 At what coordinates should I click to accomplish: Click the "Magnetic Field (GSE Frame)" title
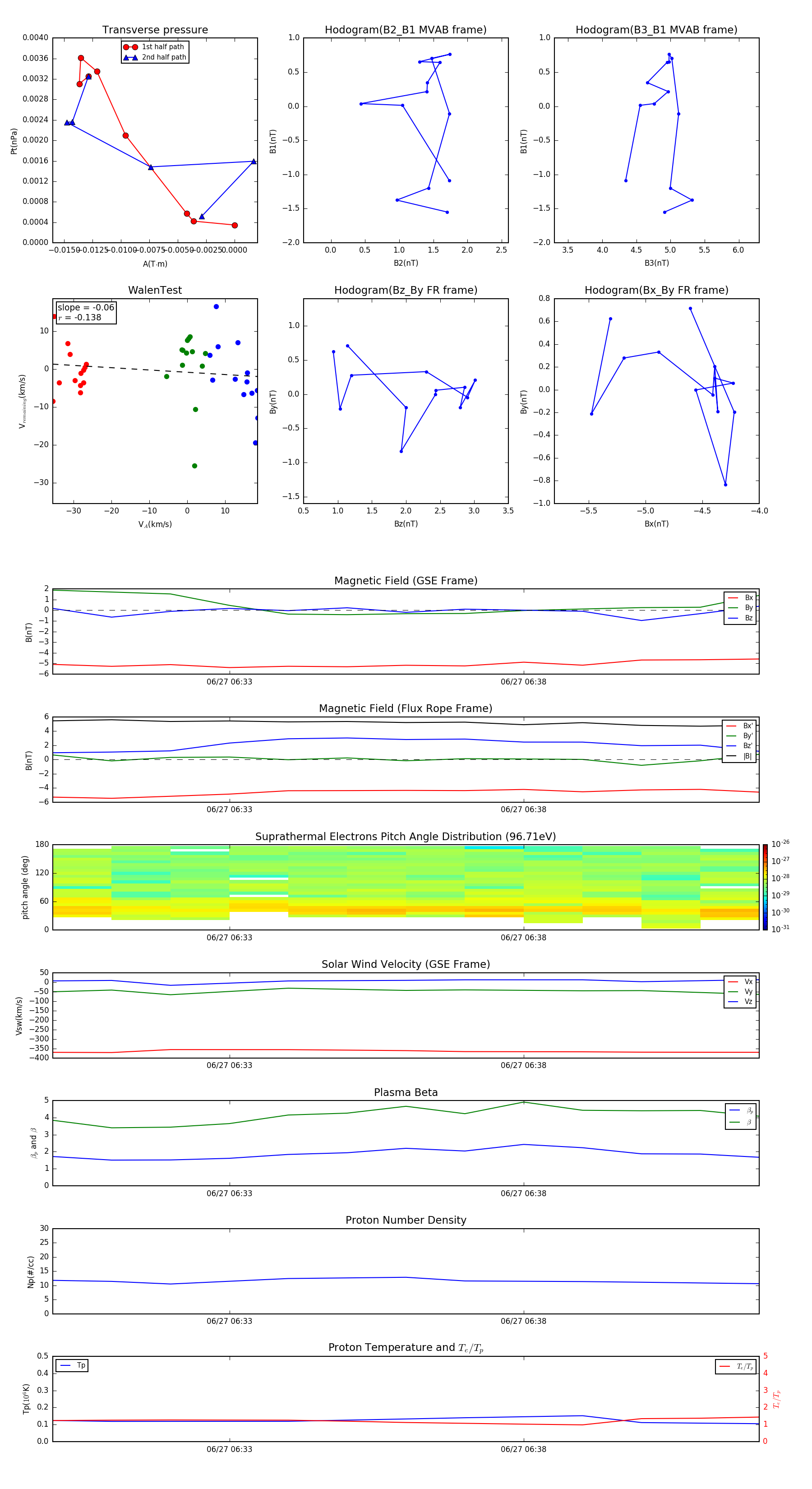(406, 581)
